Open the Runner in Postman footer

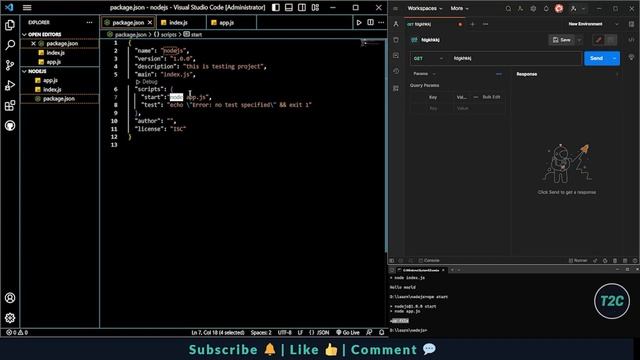coord(578,260)
